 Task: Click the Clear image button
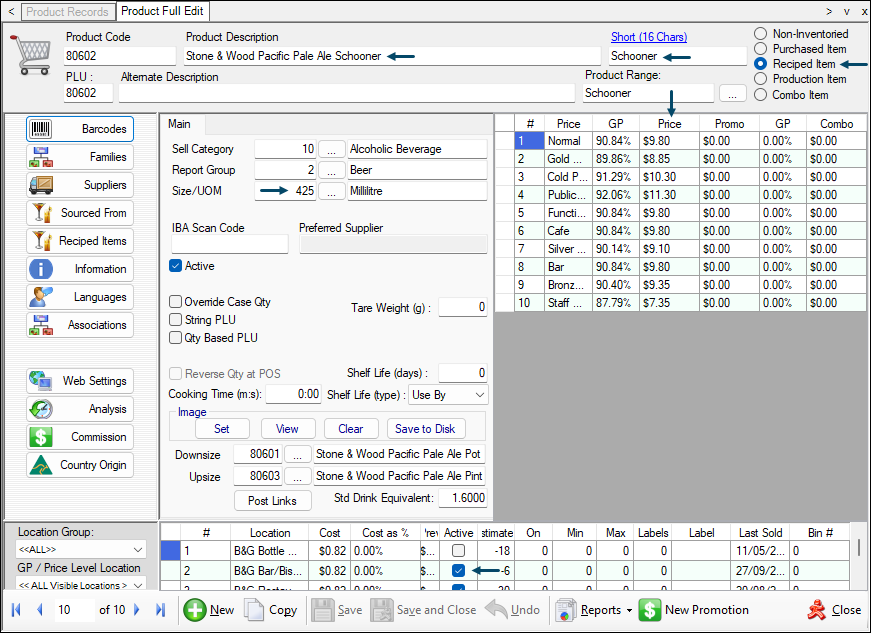point(351,429)
